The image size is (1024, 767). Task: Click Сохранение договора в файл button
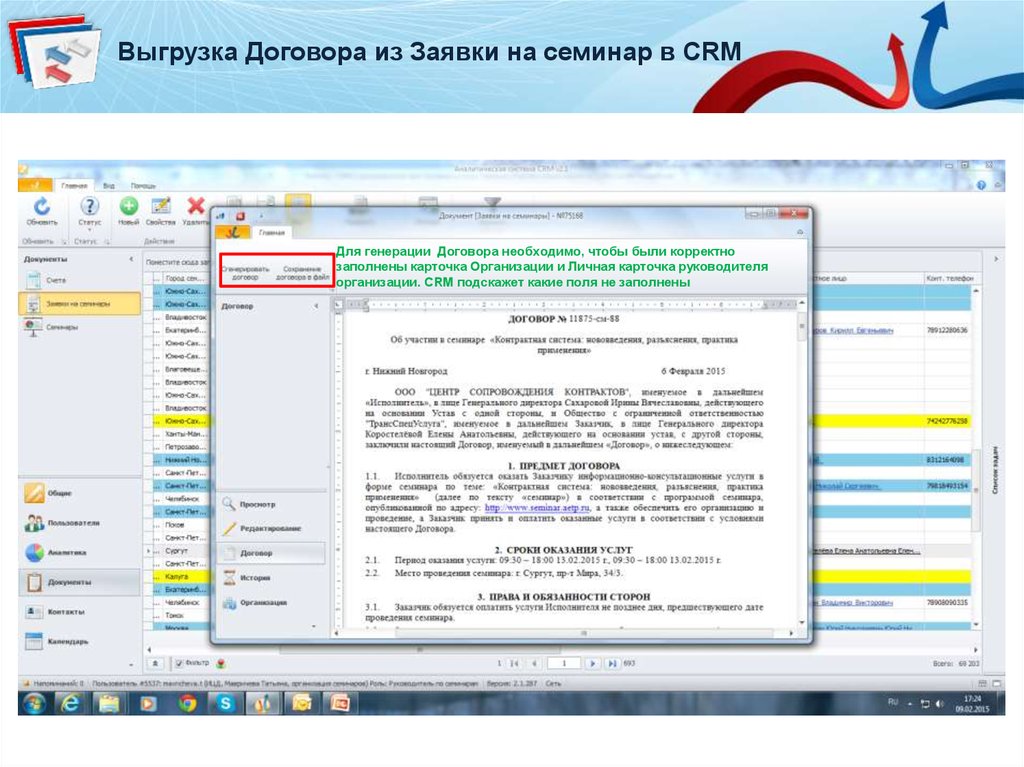pyautogui.click(x=302, y=272)
